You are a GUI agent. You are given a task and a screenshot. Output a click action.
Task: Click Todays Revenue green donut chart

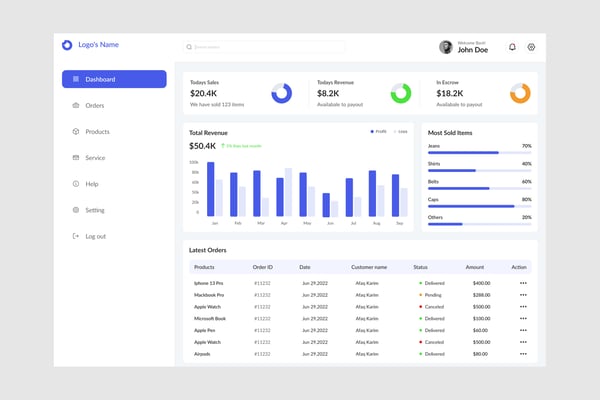point(401,93)
